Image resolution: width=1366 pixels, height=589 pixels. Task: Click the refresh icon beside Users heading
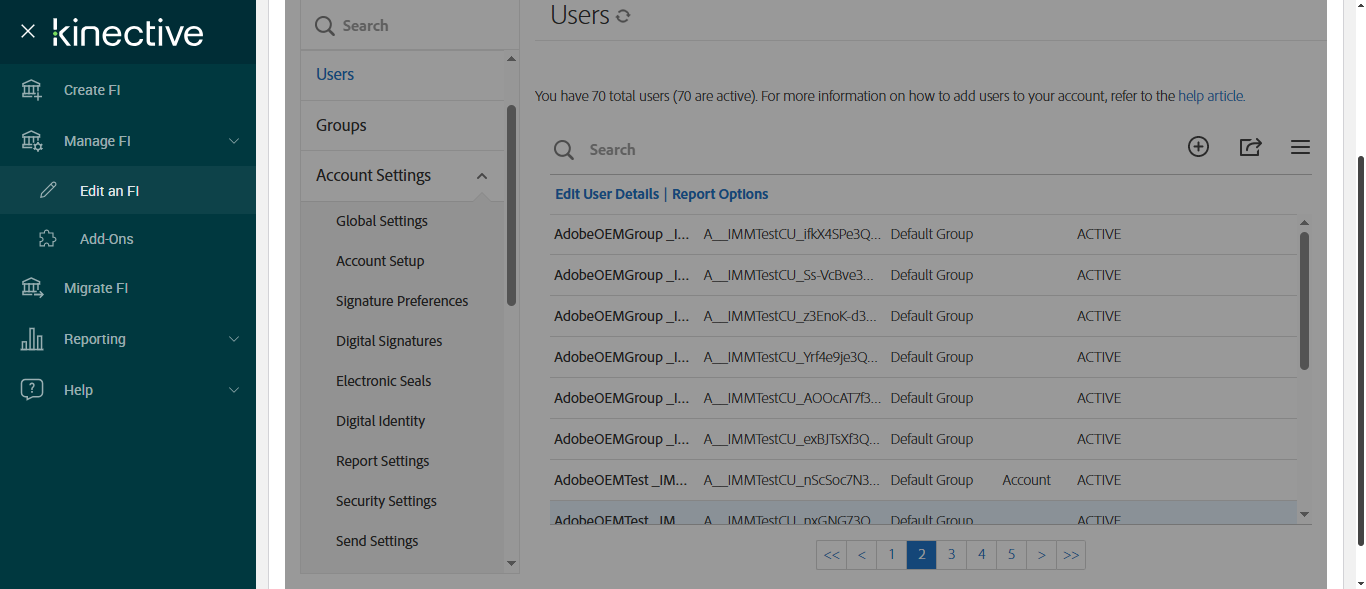[623, 16]
